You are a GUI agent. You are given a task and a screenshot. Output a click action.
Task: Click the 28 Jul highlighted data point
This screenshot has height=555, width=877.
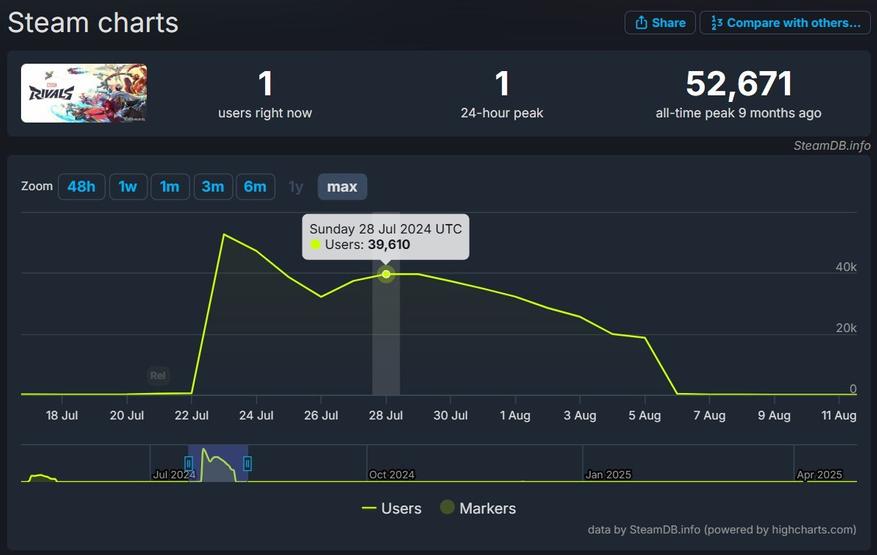[x=386, y=274]
